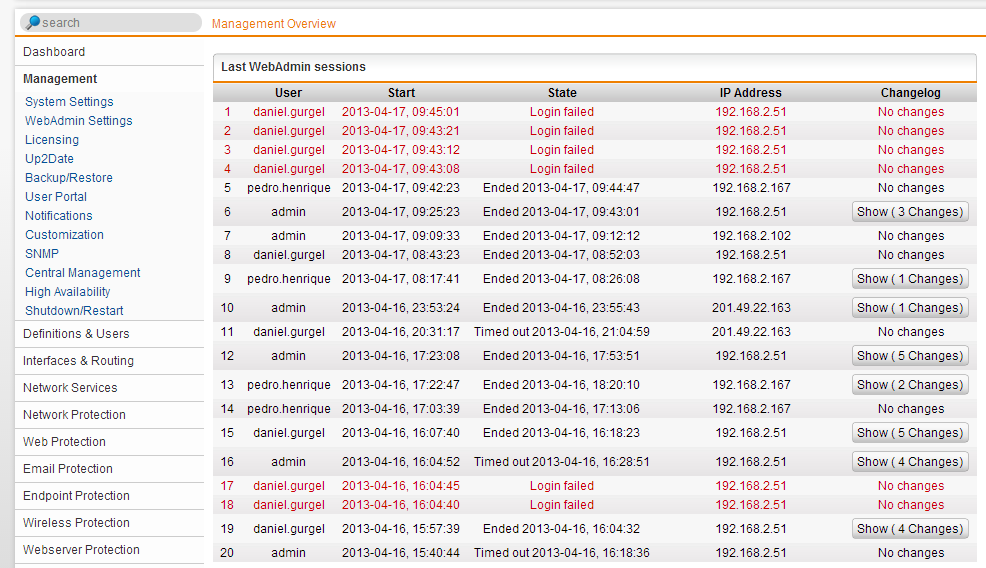
Task: Expand Network Services menu
Action: tap(70, 388)
